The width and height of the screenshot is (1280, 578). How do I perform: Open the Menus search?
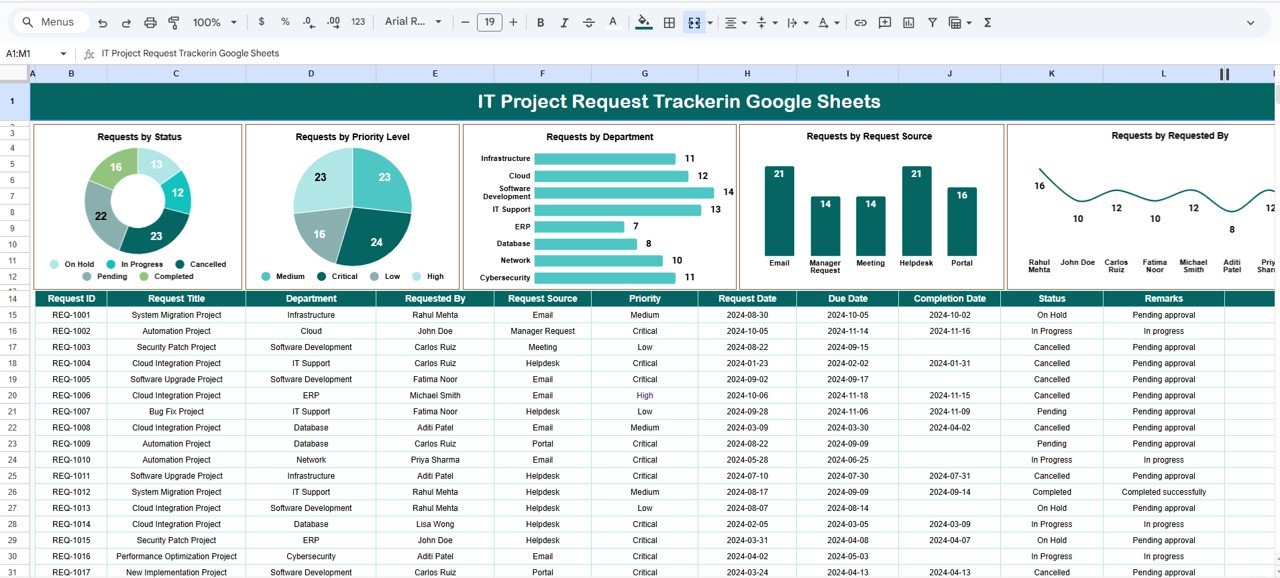tap(47, 21)
